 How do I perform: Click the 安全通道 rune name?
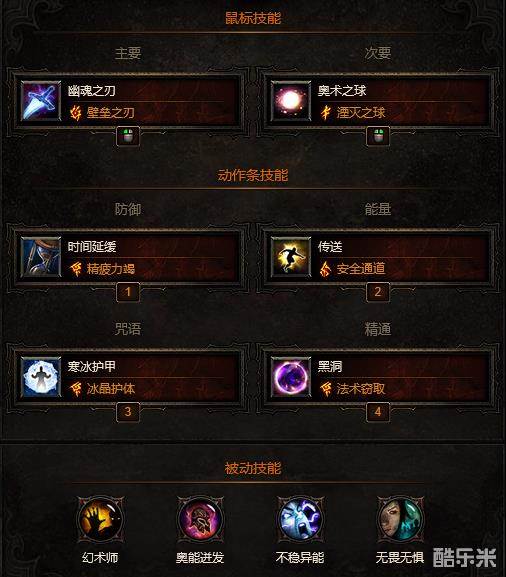coord(361,269)
